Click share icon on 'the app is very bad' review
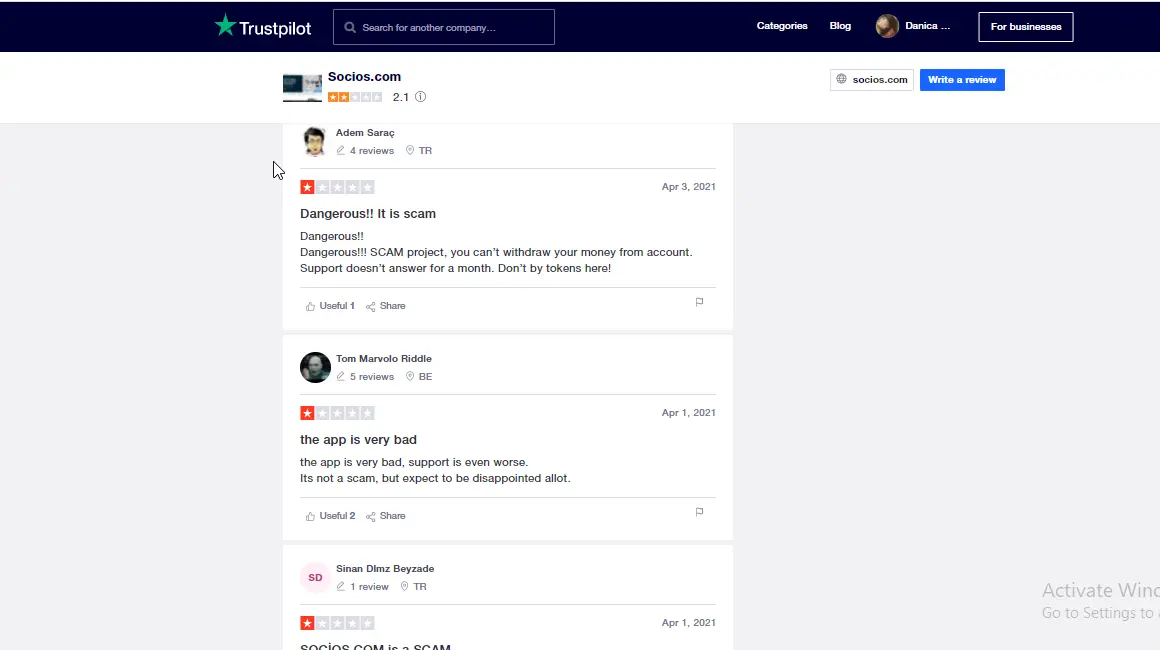 371,516
